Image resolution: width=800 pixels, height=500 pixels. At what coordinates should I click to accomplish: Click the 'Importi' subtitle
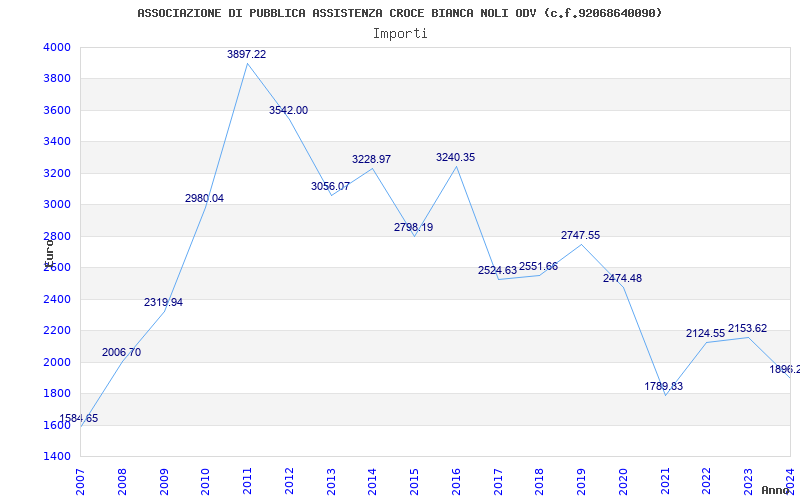point(400,34)
